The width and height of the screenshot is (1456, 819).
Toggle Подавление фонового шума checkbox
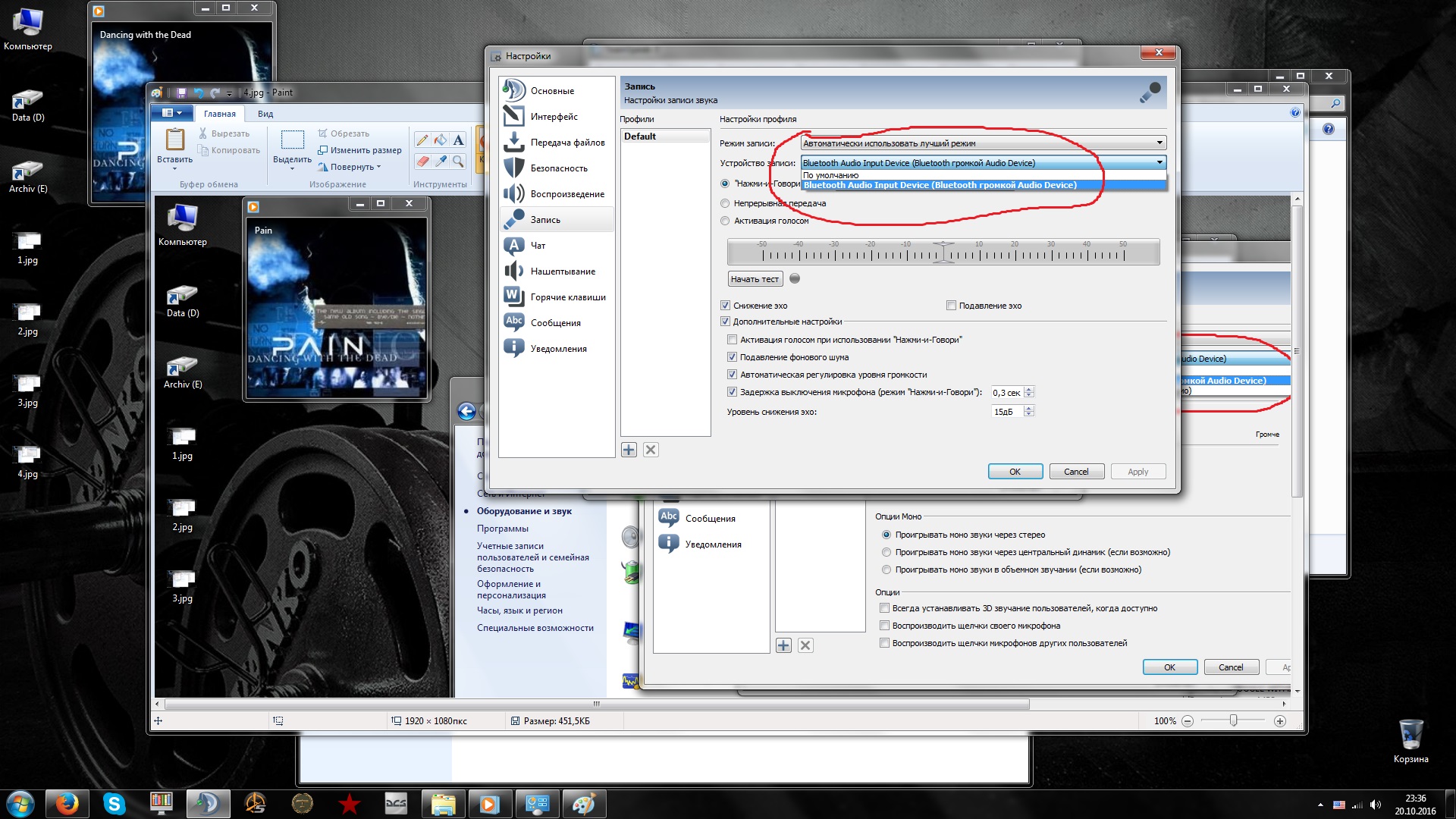point(732,357)
